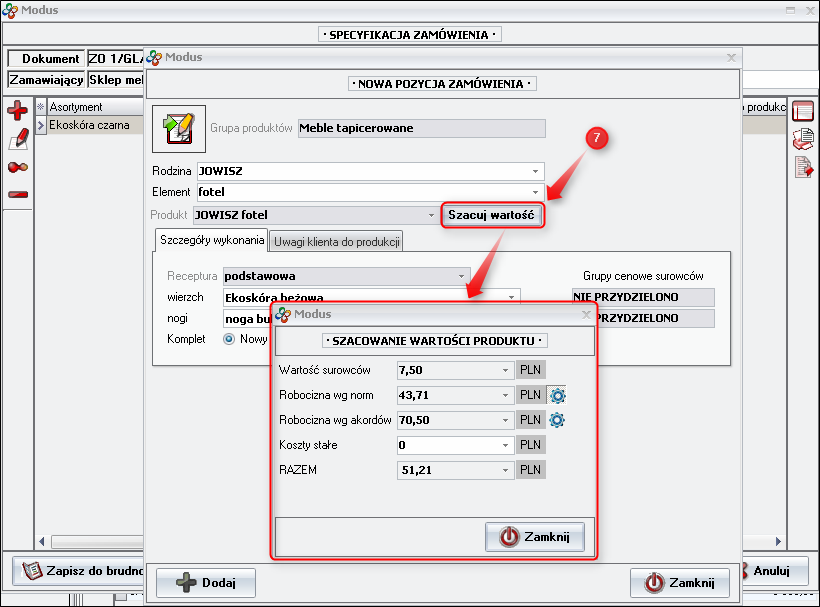Select the Ekoskóra czarna row in list
The width and height of the screenshot is (820, 607).
tap(88, 125)
